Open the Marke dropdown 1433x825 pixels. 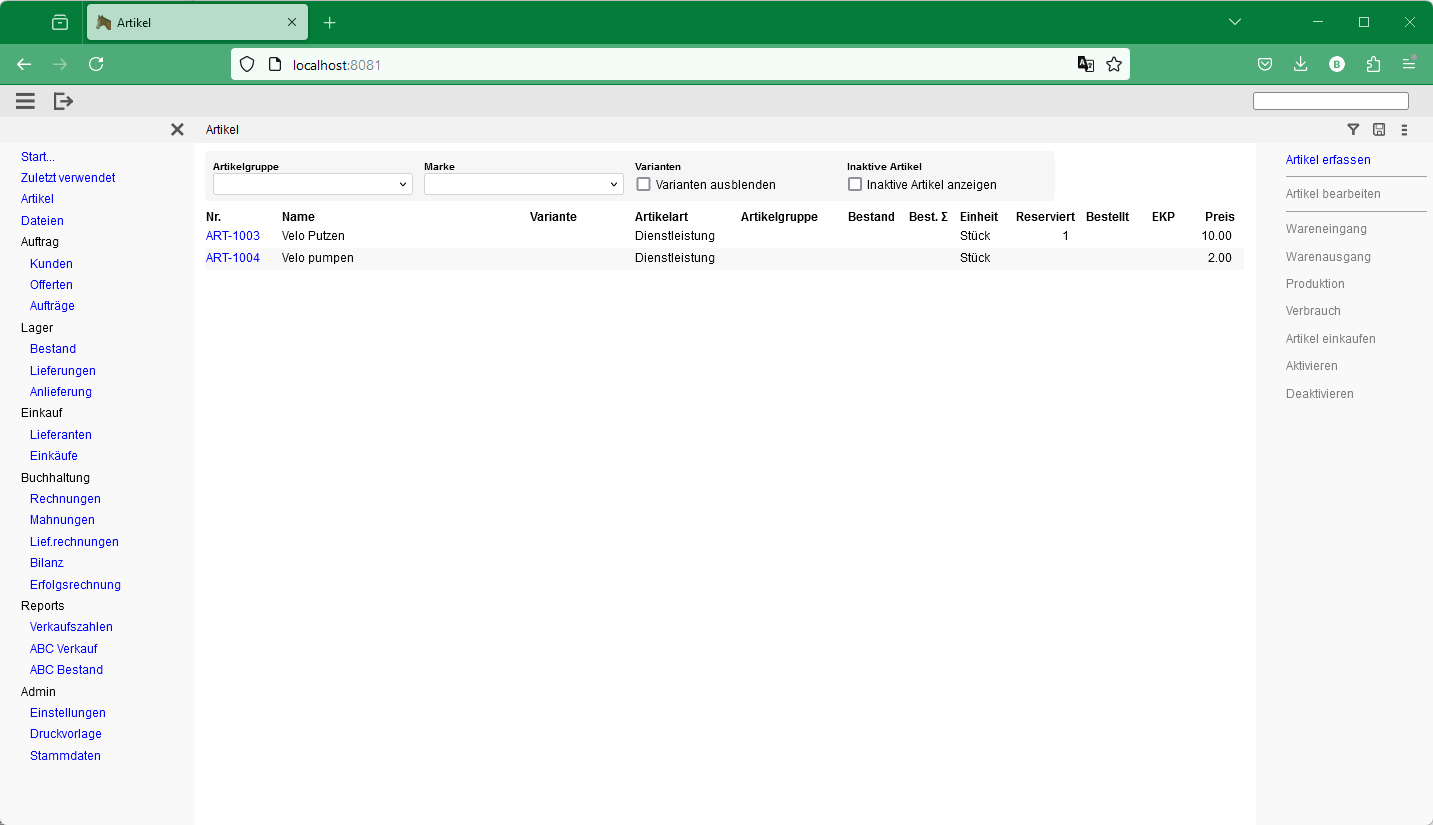523,184
